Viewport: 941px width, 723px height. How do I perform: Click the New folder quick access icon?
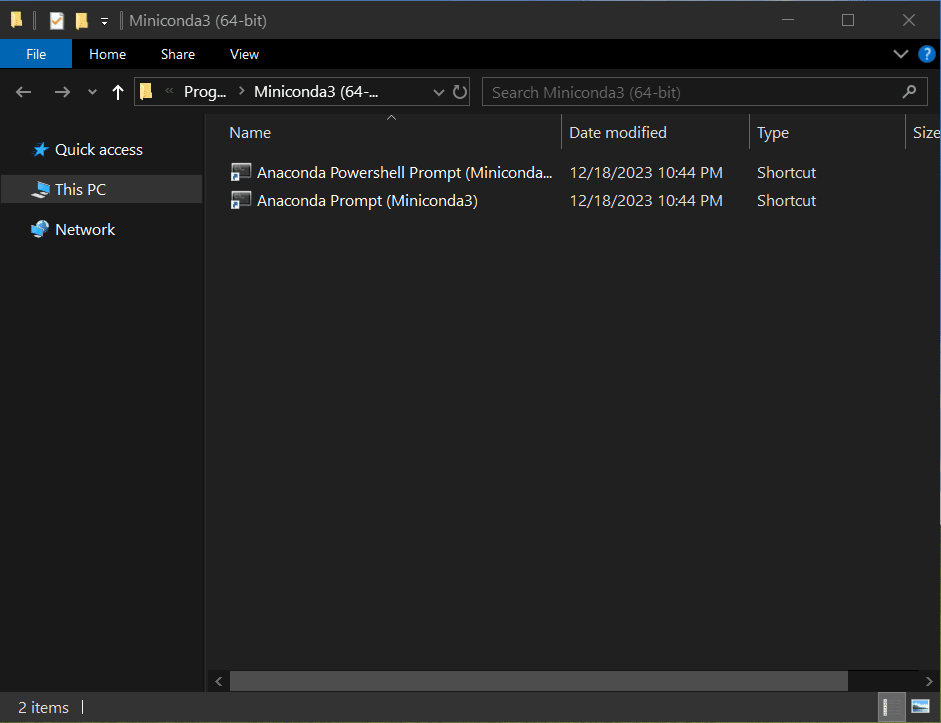click(x=82, y=21)
